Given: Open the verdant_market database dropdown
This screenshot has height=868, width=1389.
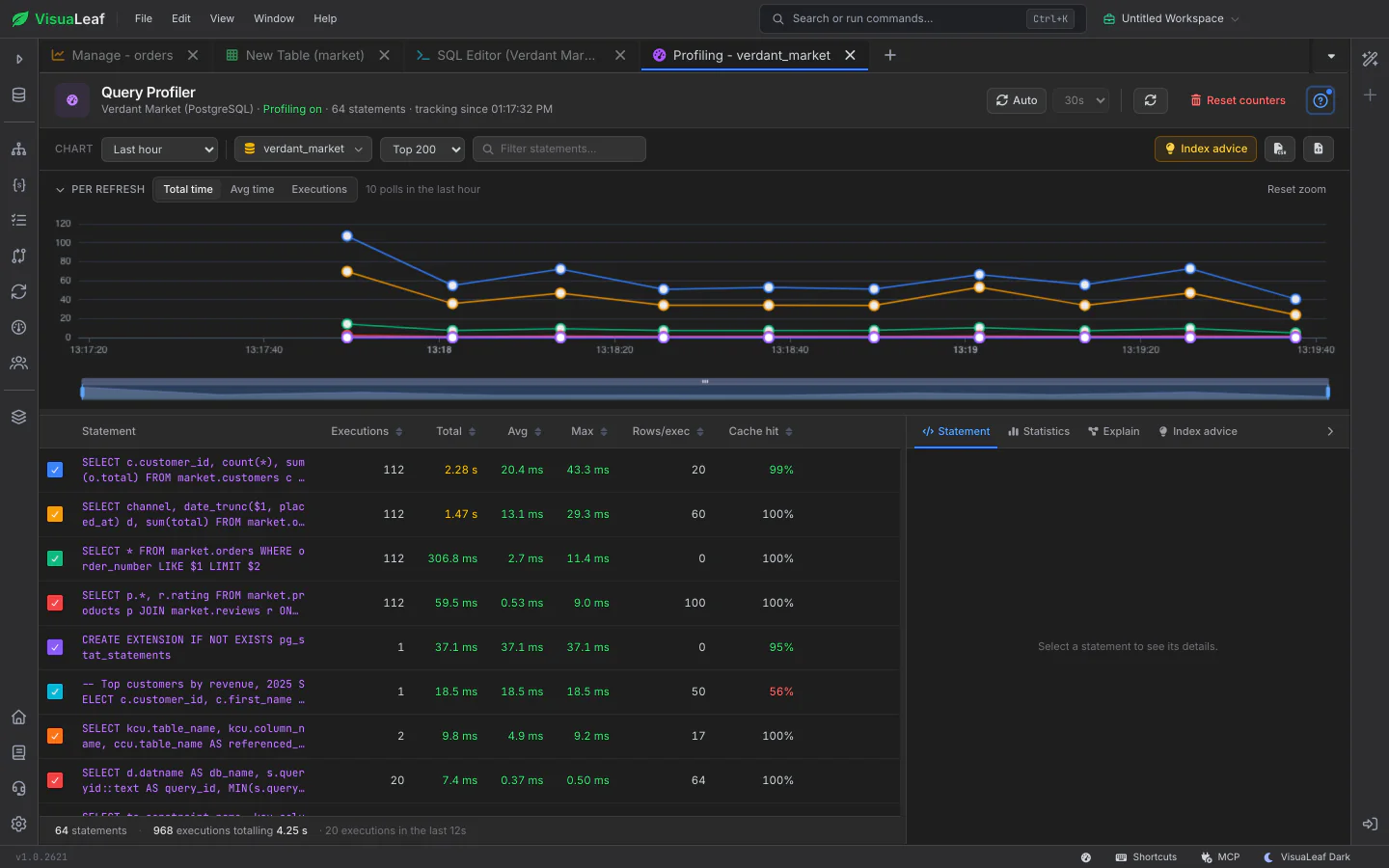Looking at the screenshot, I should click(x=303, y=149).
